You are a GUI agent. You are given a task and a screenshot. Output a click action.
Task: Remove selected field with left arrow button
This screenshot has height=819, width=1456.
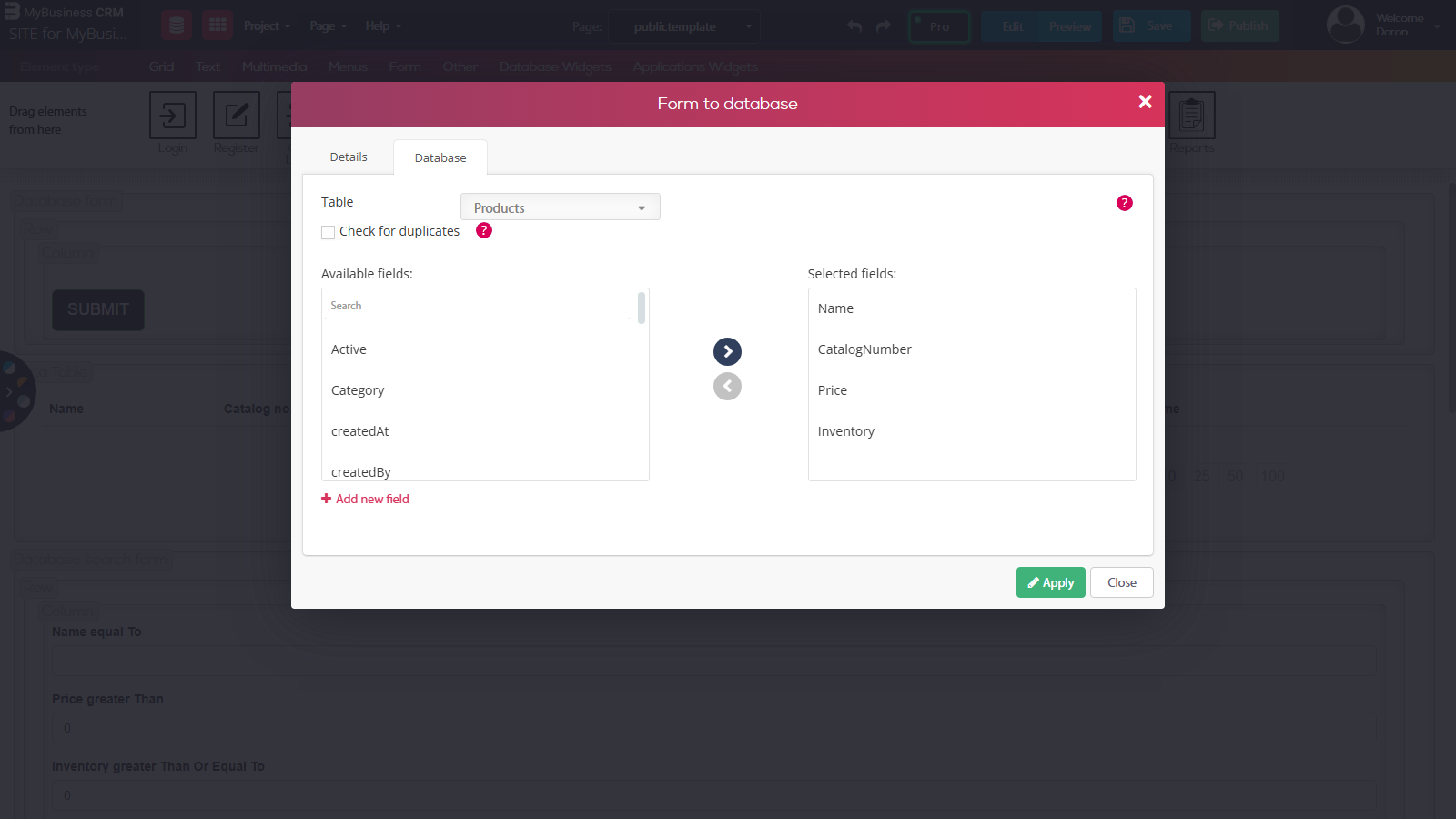(727, 387)
